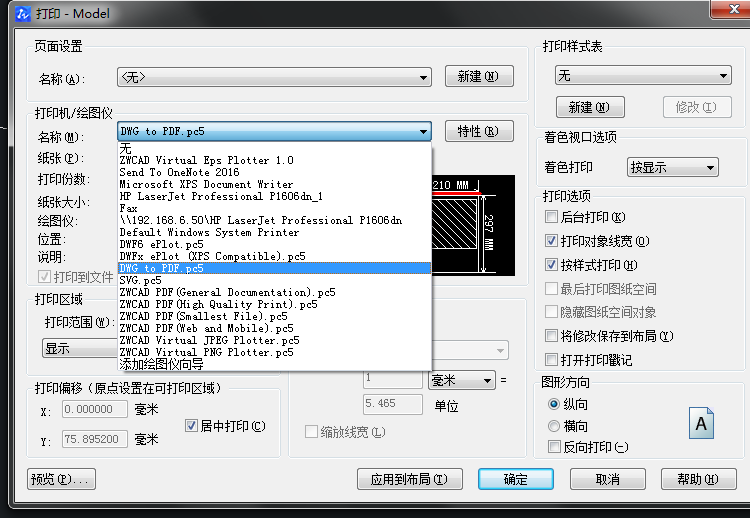Click 修改 print style button
750x518 pixels.
tap(697, 107)
